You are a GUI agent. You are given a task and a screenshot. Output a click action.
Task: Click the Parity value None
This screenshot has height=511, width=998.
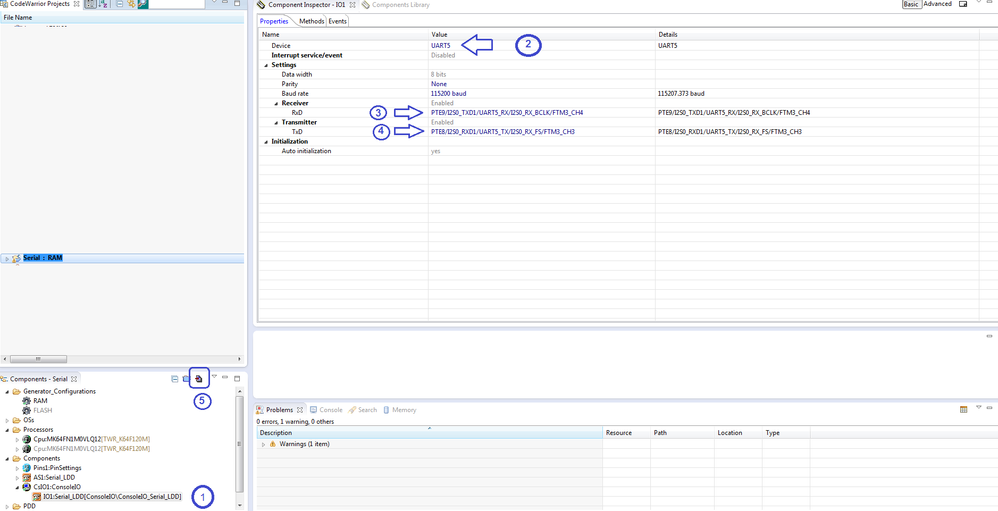click(439, 84)
